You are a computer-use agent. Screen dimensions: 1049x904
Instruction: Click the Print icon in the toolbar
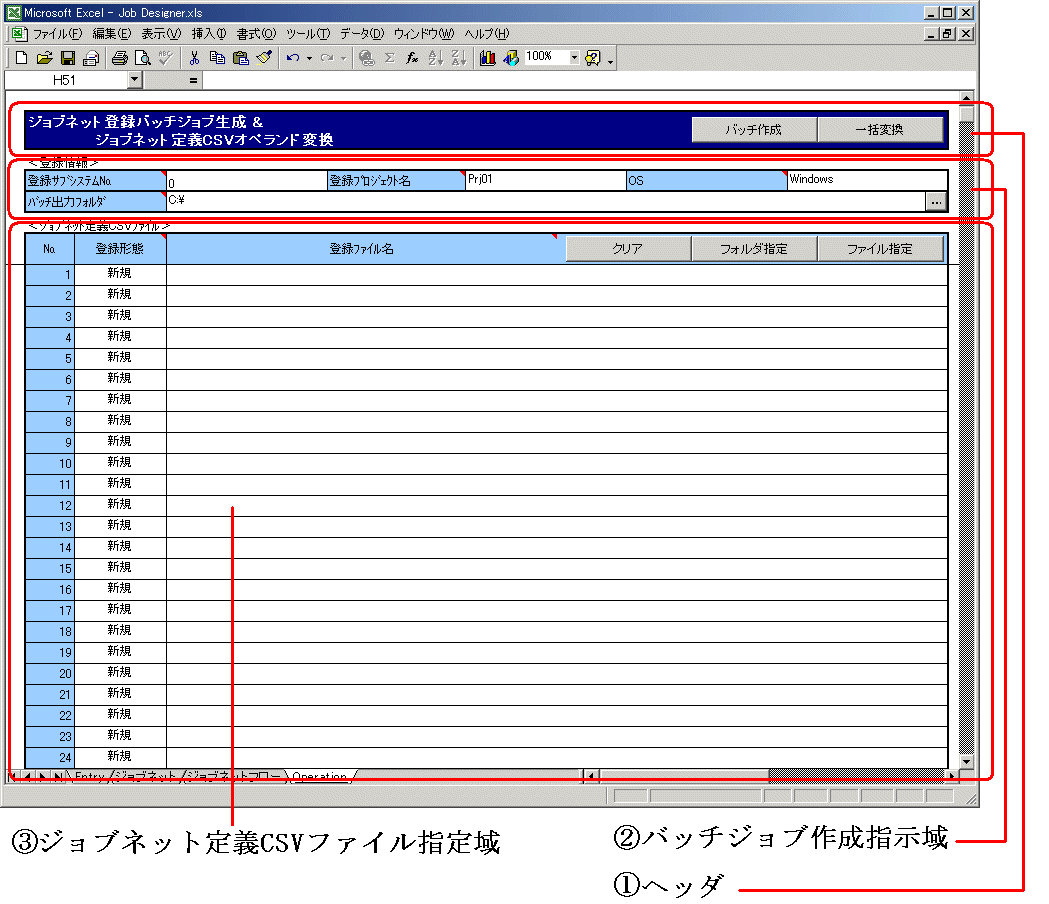click(x=120, y=58)
